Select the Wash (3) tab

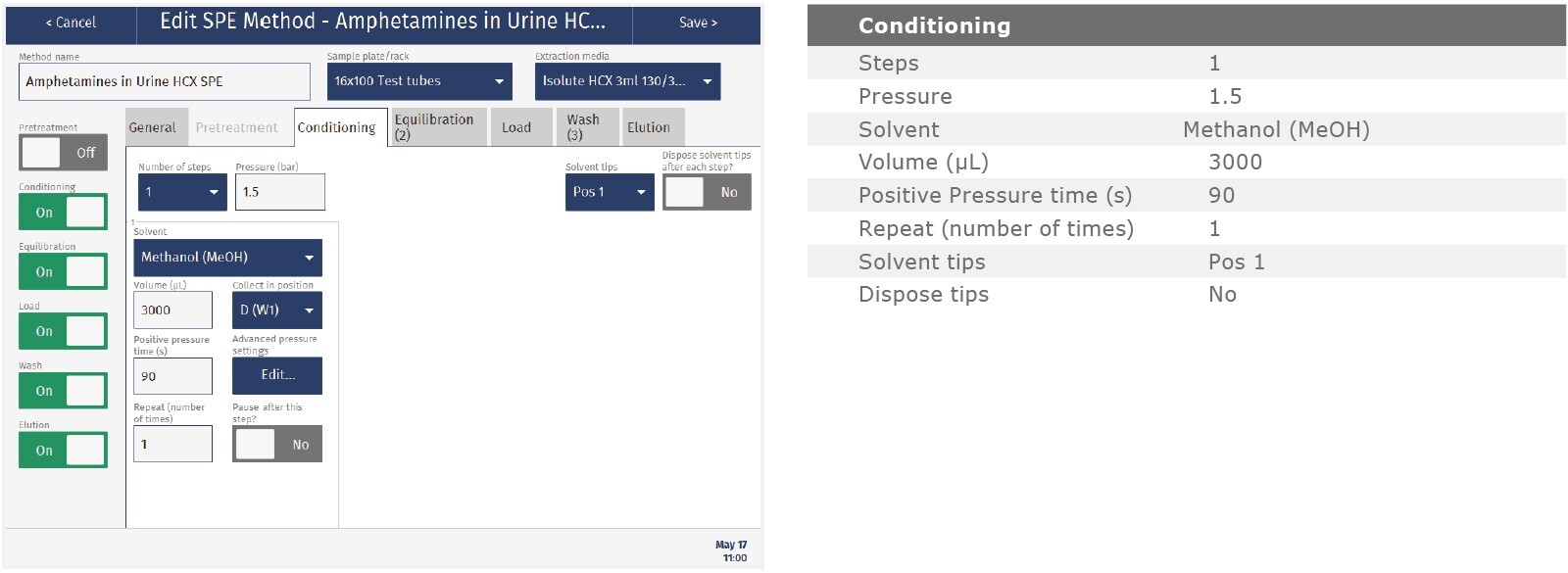tap(586, 127)
